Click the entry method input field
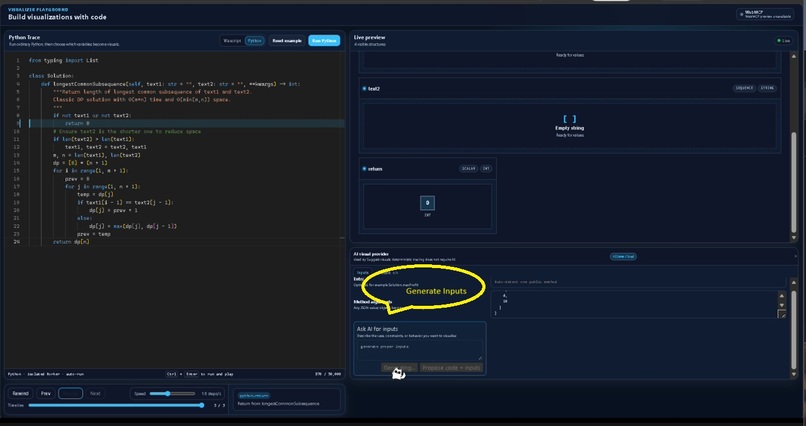 click(x=638, y=282)
